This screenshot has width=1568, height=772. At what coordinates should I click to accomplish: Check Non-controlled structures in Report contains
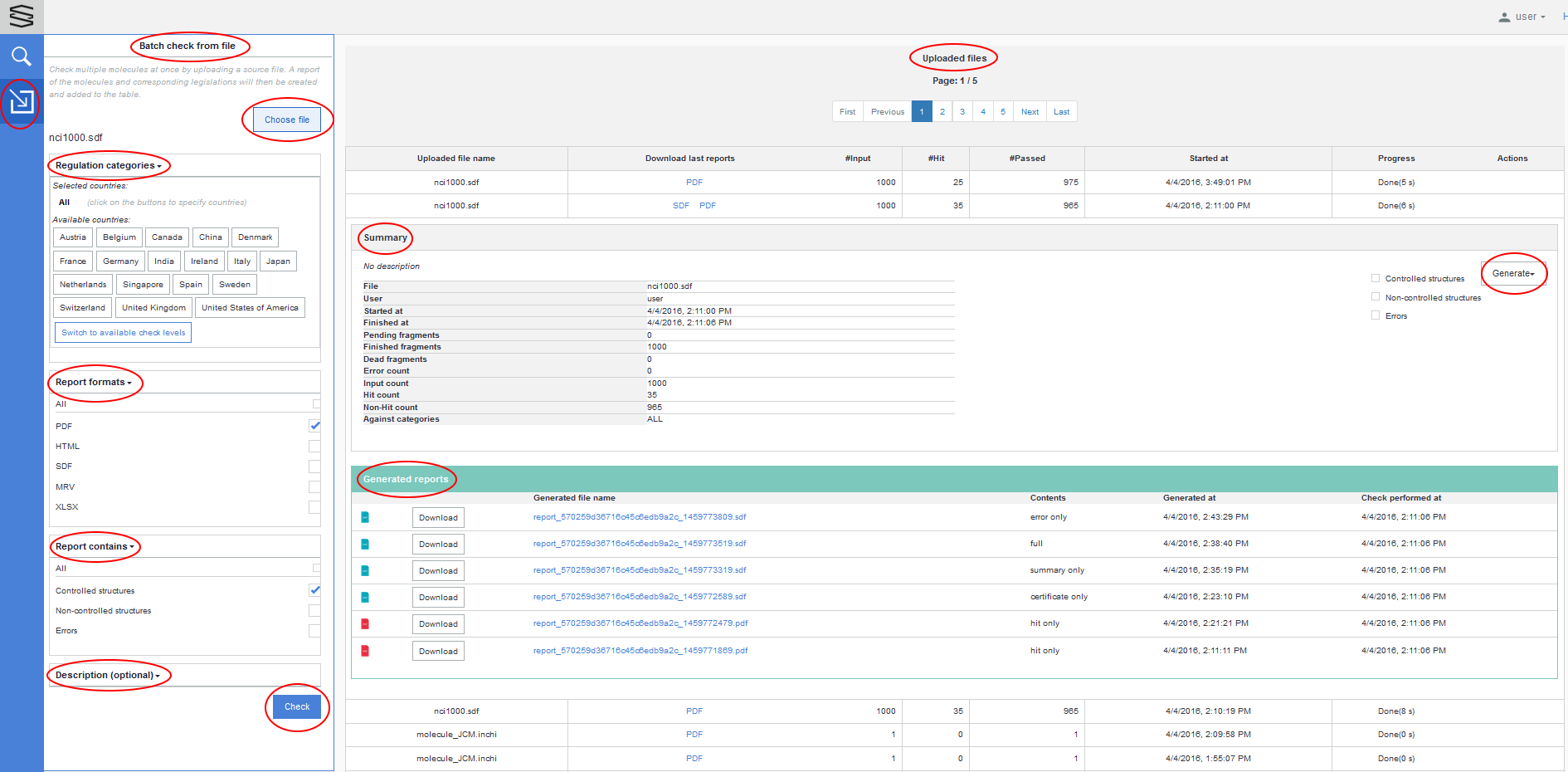pos(314,611)
